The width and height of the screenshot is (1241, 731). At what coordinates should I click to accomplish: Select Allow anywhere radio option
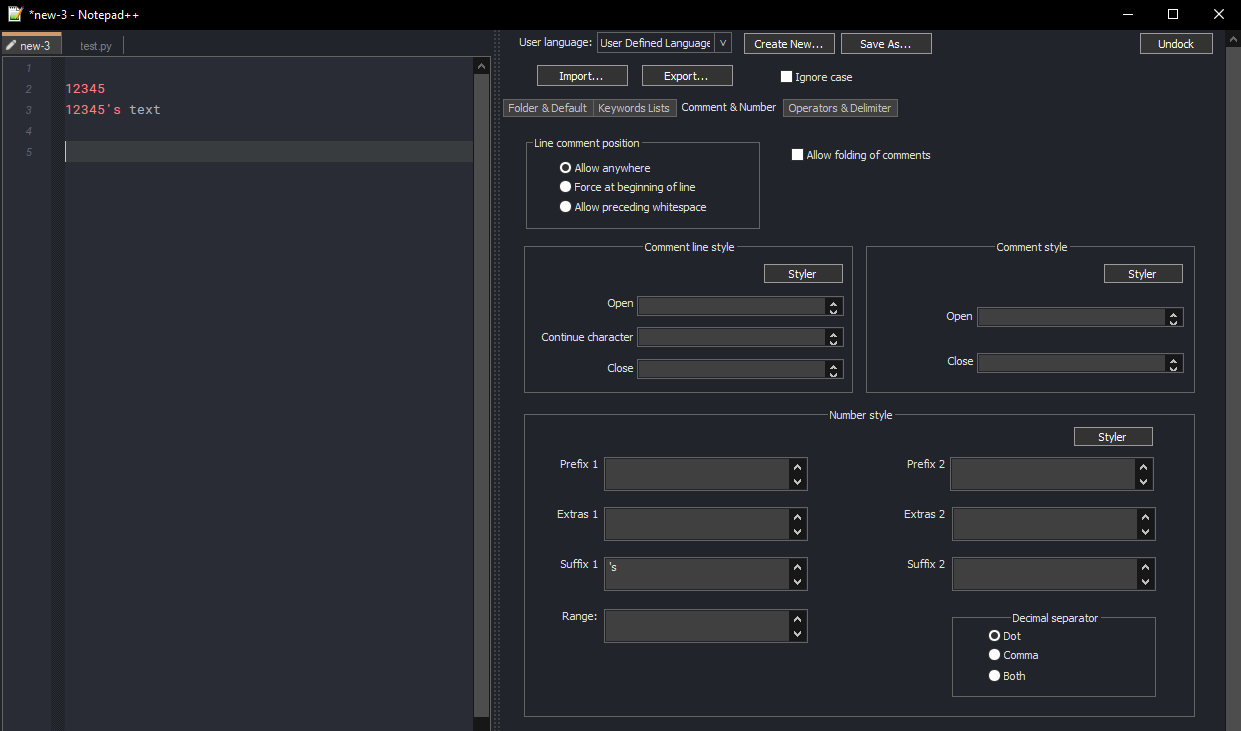(x=565, y=168)
